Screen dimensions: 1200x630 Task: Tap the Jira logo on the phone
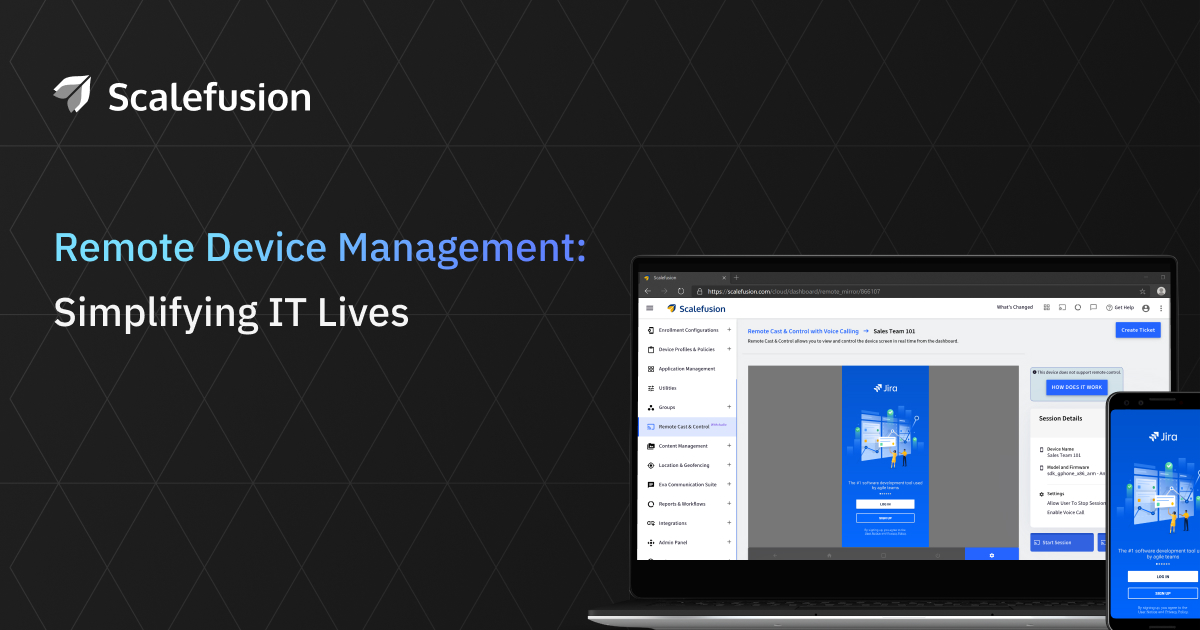(x=1163, y=437)
